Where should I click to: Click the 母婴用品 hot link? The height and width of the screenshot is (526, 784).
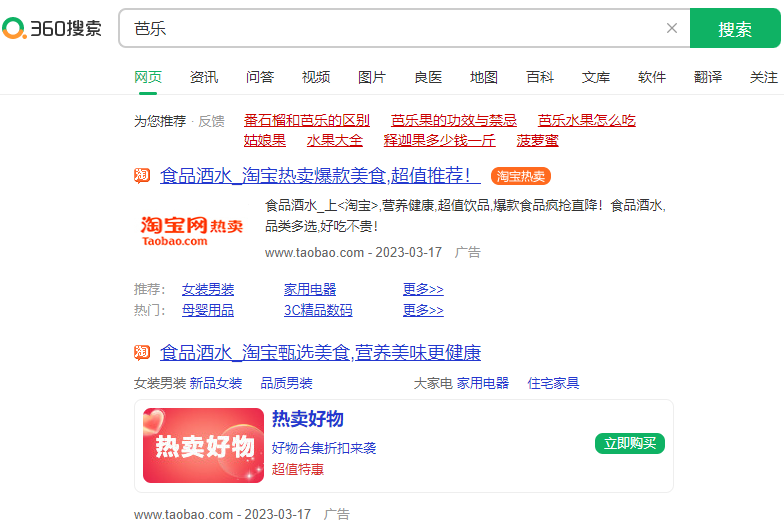tap(208, 310)
